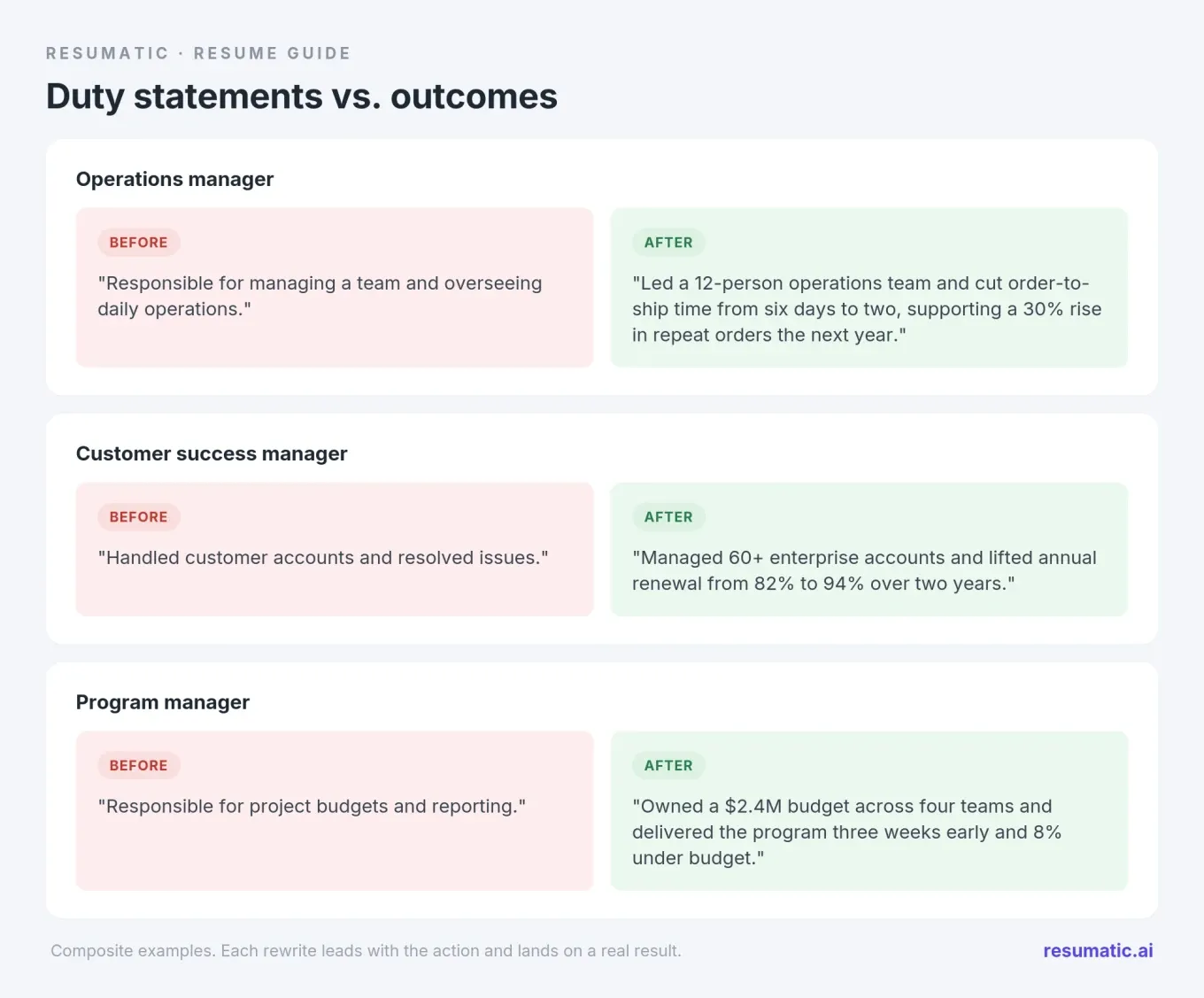Click the 'Managed 60+ enterprise accounts' quote
This screenshot has width=1204, height=998.
pyautogui.click(x=864, y=570)
